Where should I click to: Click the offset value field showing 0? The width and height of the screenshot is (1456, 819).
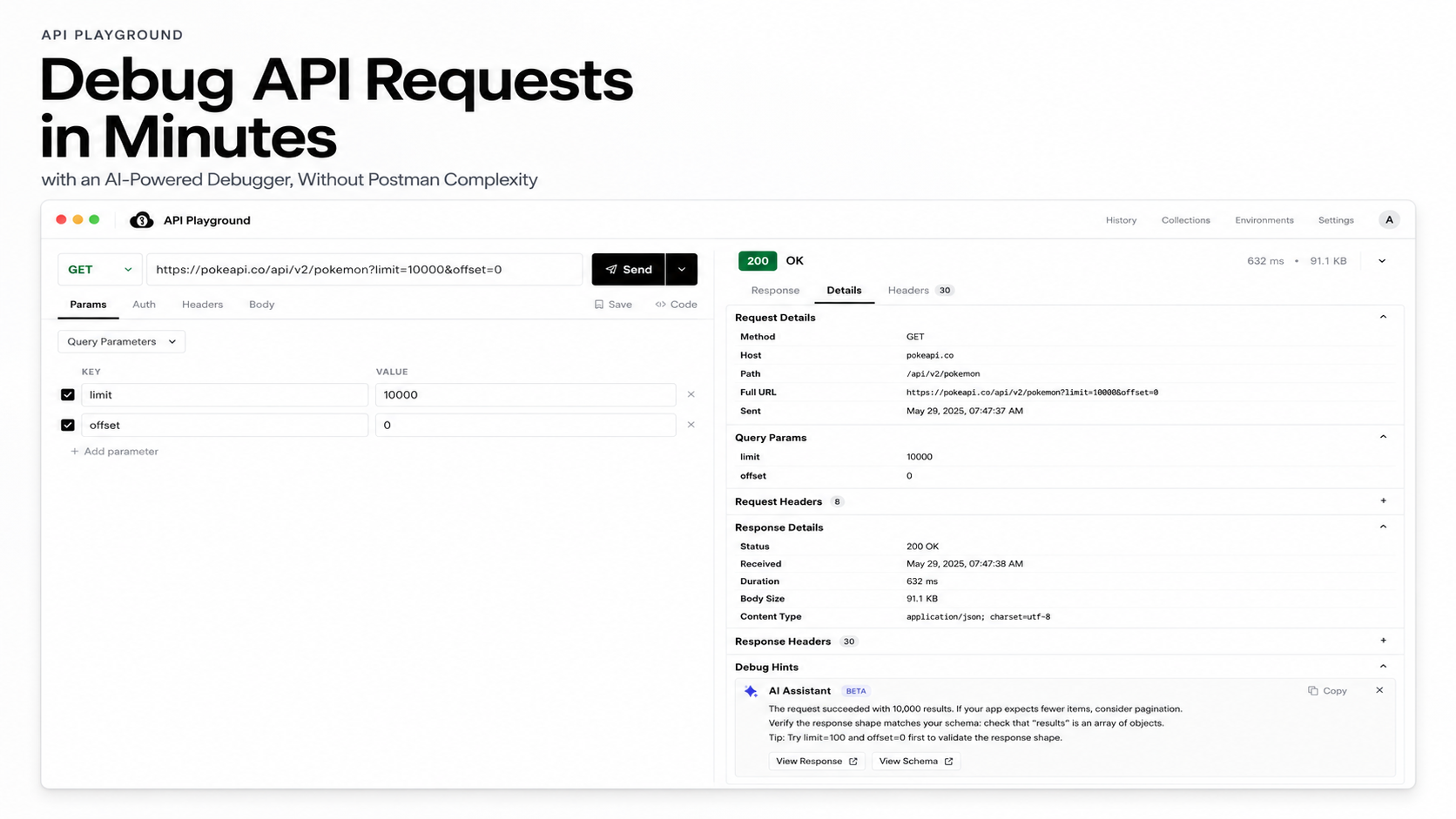(x=525, y=426)
